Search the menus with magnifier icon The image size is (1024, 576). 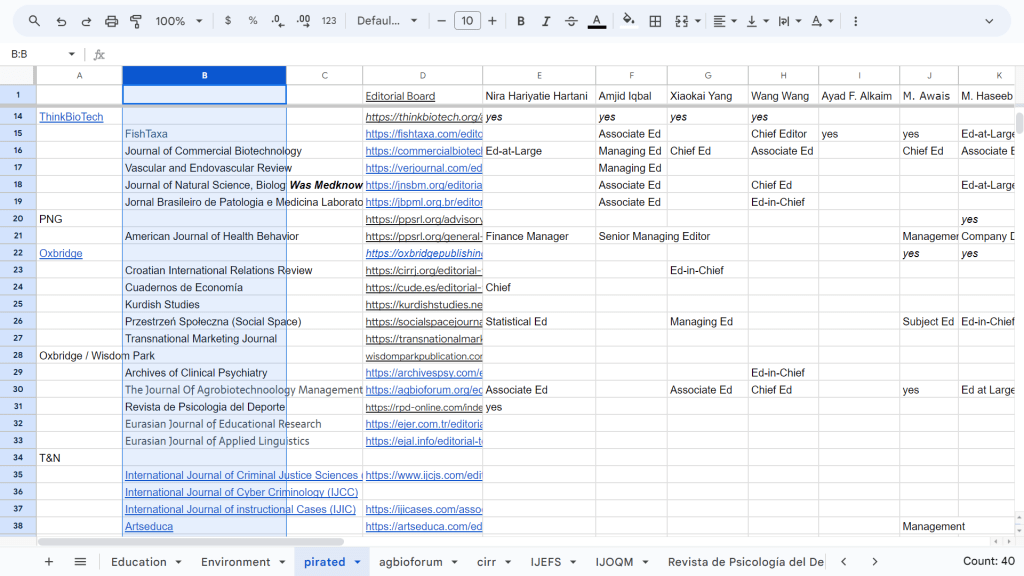(35, 21)
